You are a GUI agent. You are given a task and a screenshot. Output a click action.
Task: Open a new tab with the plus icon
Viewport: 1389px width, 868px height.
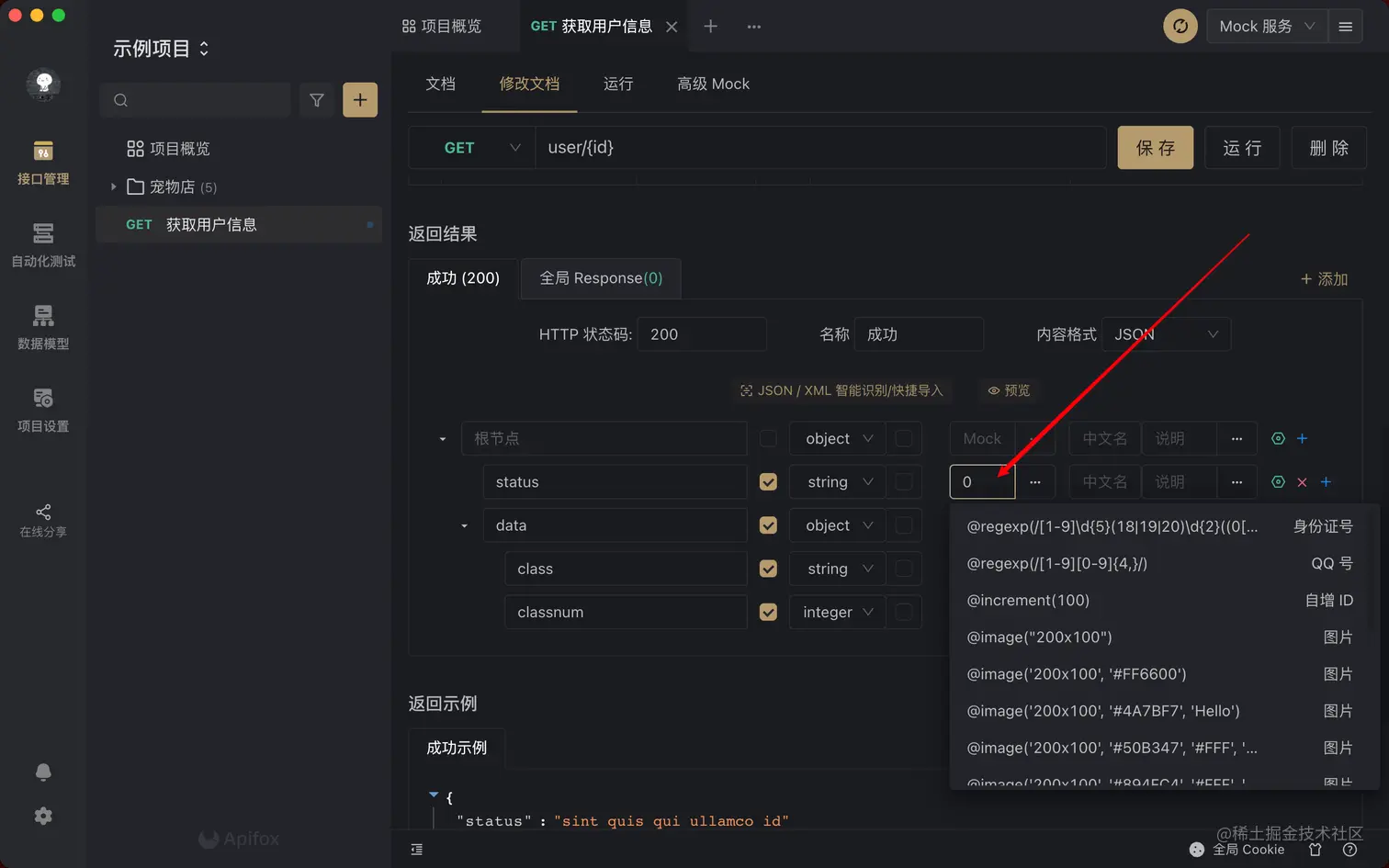click(x=710, y=27)
